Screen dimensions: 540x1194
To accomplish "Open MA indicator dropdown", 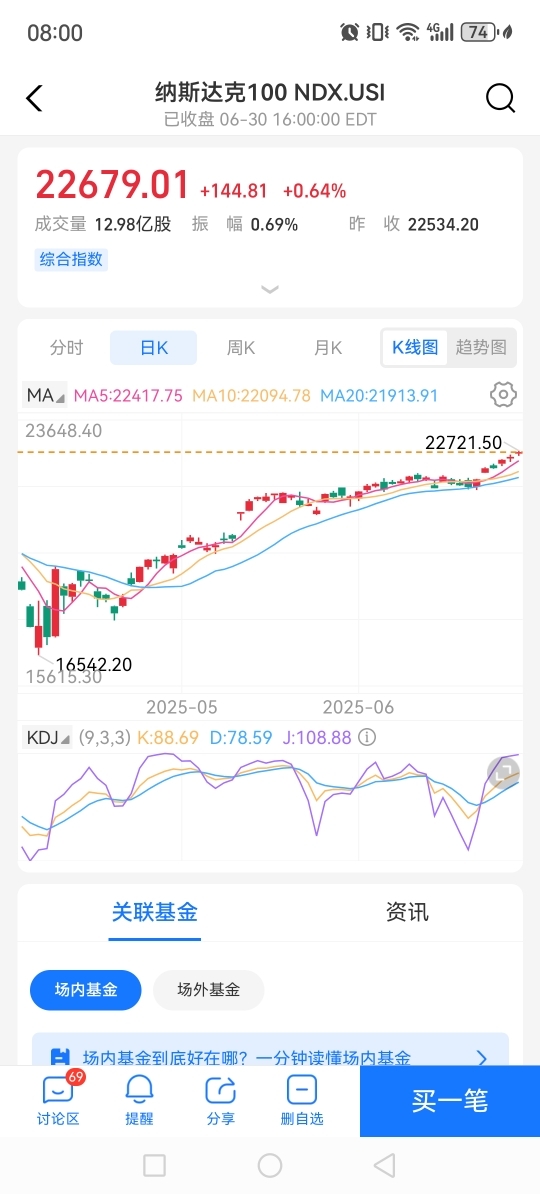I will click(46, 395).
